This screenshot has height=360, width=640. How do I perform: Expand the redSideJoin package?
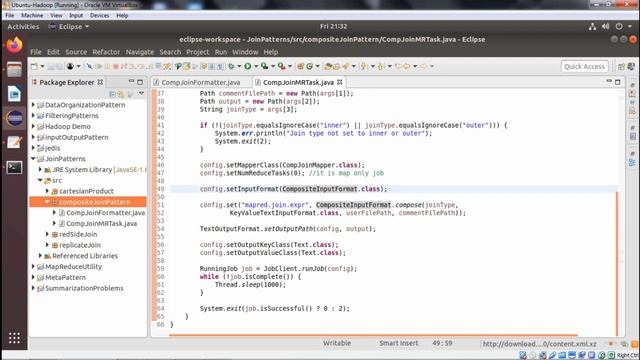point(47,234)
